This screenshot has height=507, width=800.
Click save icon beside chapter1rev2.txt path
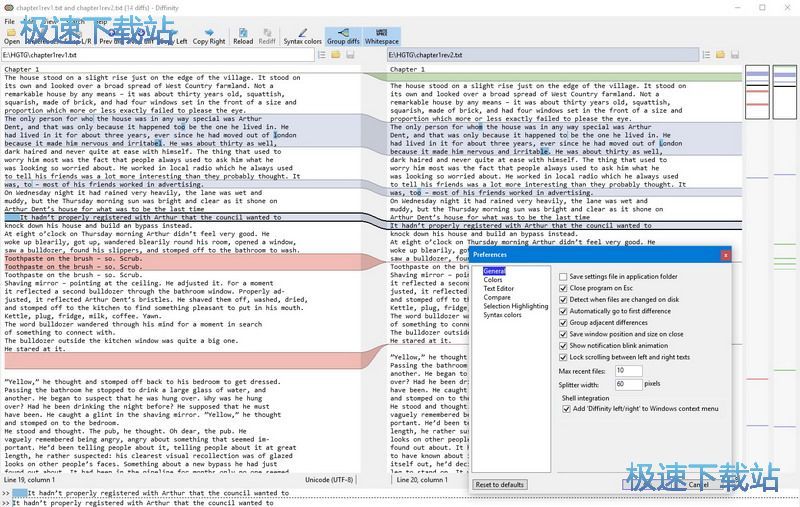[733, 54]
